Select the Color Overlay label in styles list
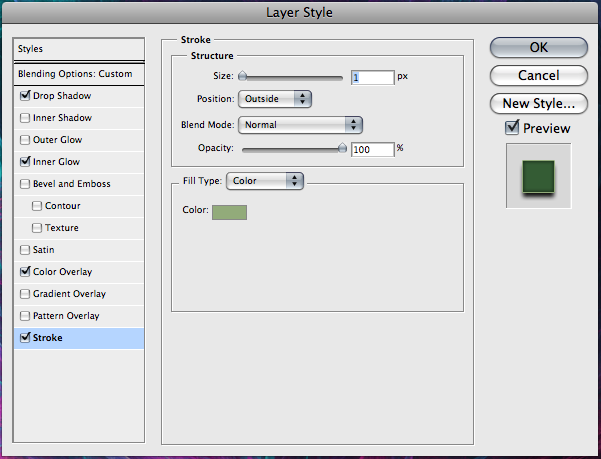Viewport: 601px width, 459px height. point(62,272)
